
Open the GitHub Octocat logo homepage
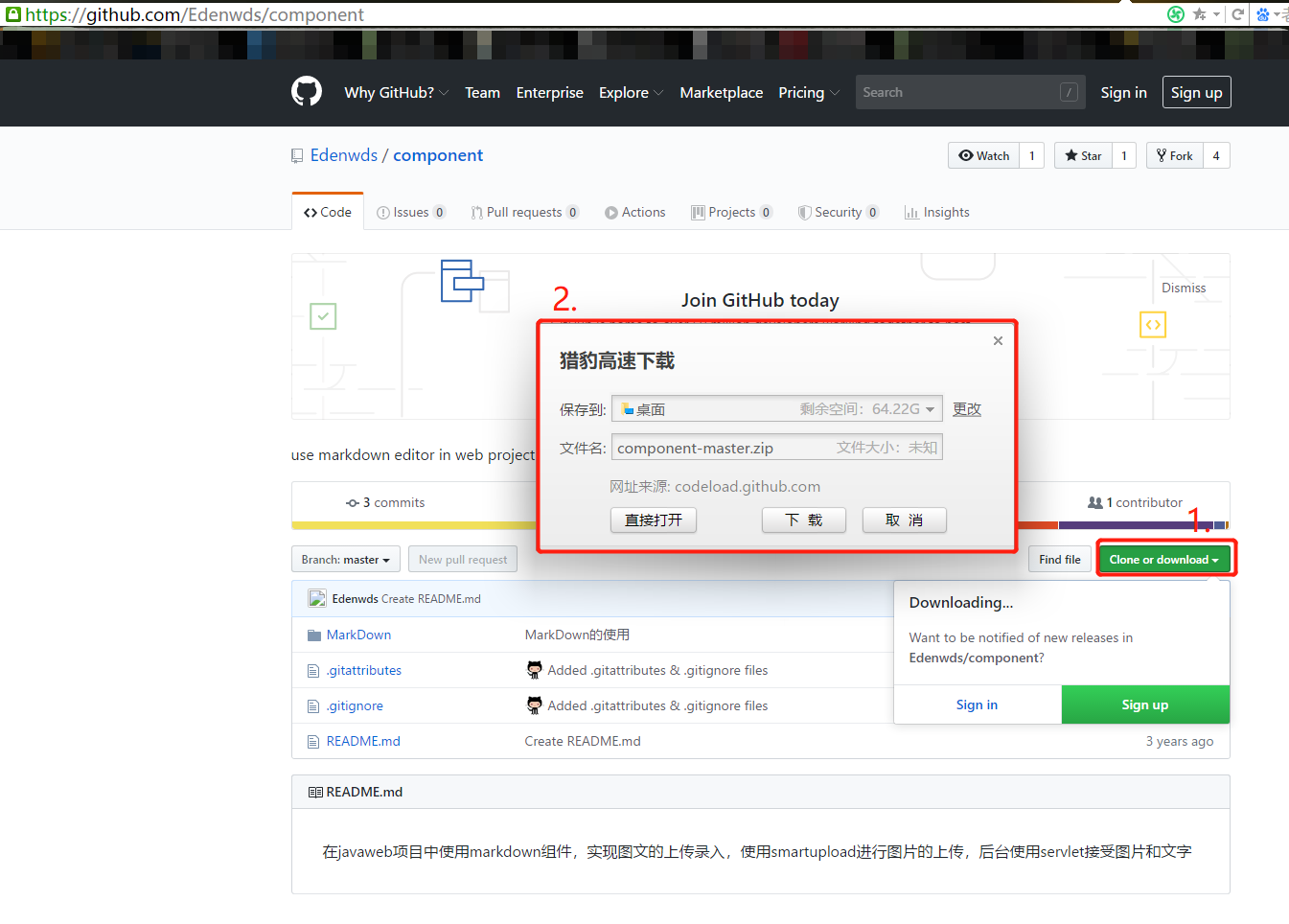click(307, 92)
